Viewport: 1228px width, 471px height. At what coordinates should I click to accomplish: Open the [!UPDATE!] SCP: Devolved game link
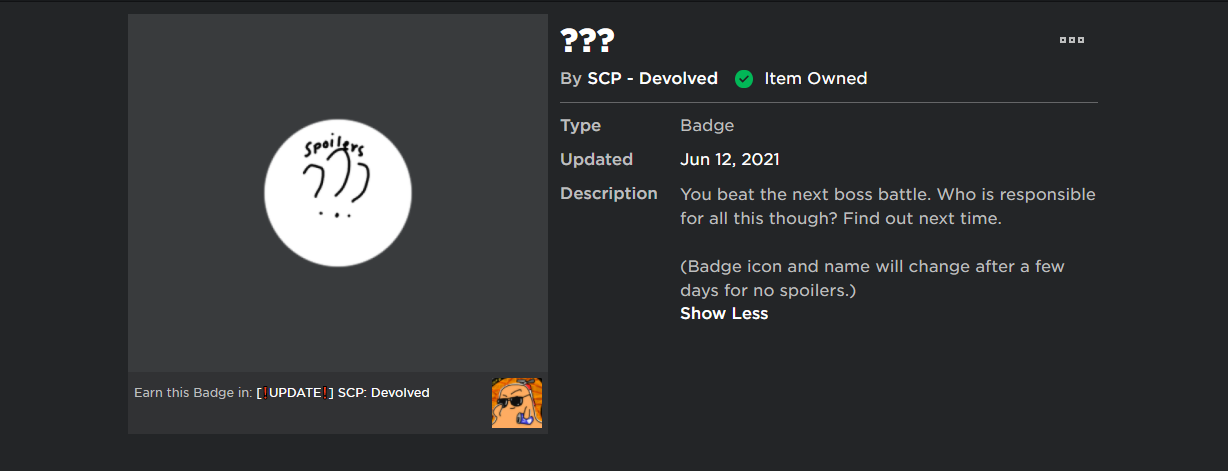[x=343, y=393]
